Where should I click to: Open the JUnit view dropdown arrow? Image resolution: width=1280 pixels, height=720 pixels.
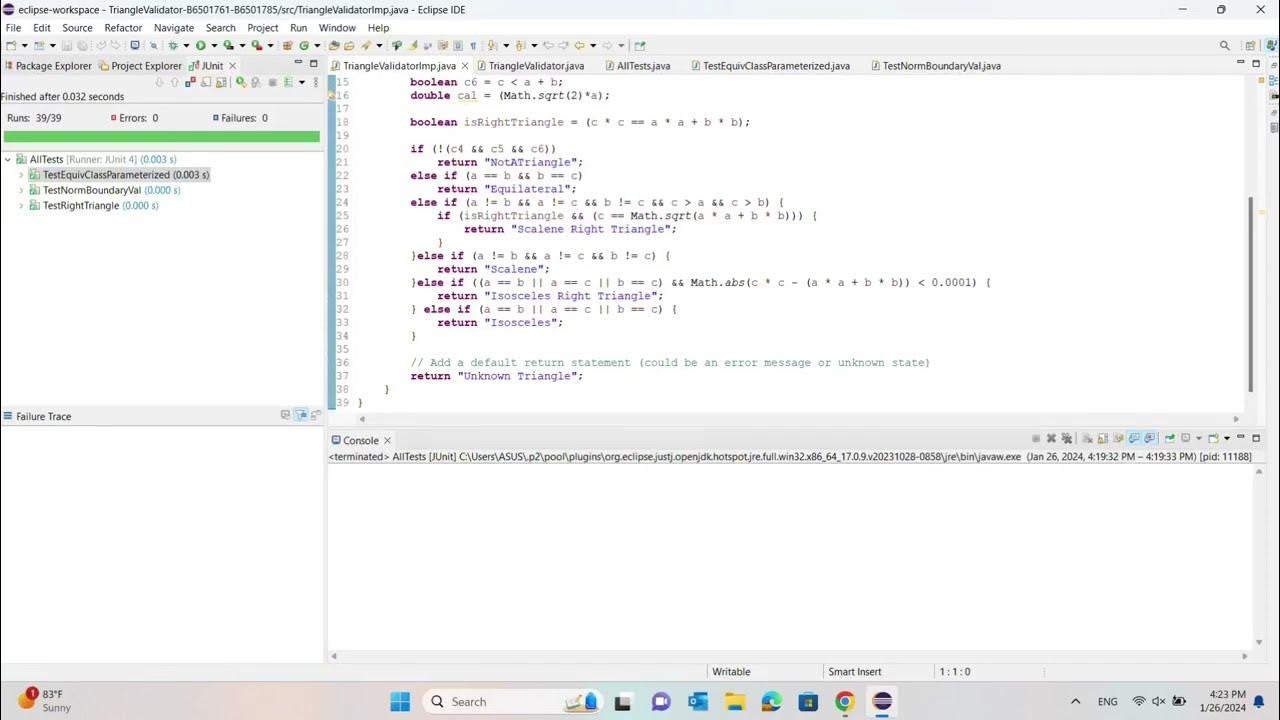pos(301,82)
